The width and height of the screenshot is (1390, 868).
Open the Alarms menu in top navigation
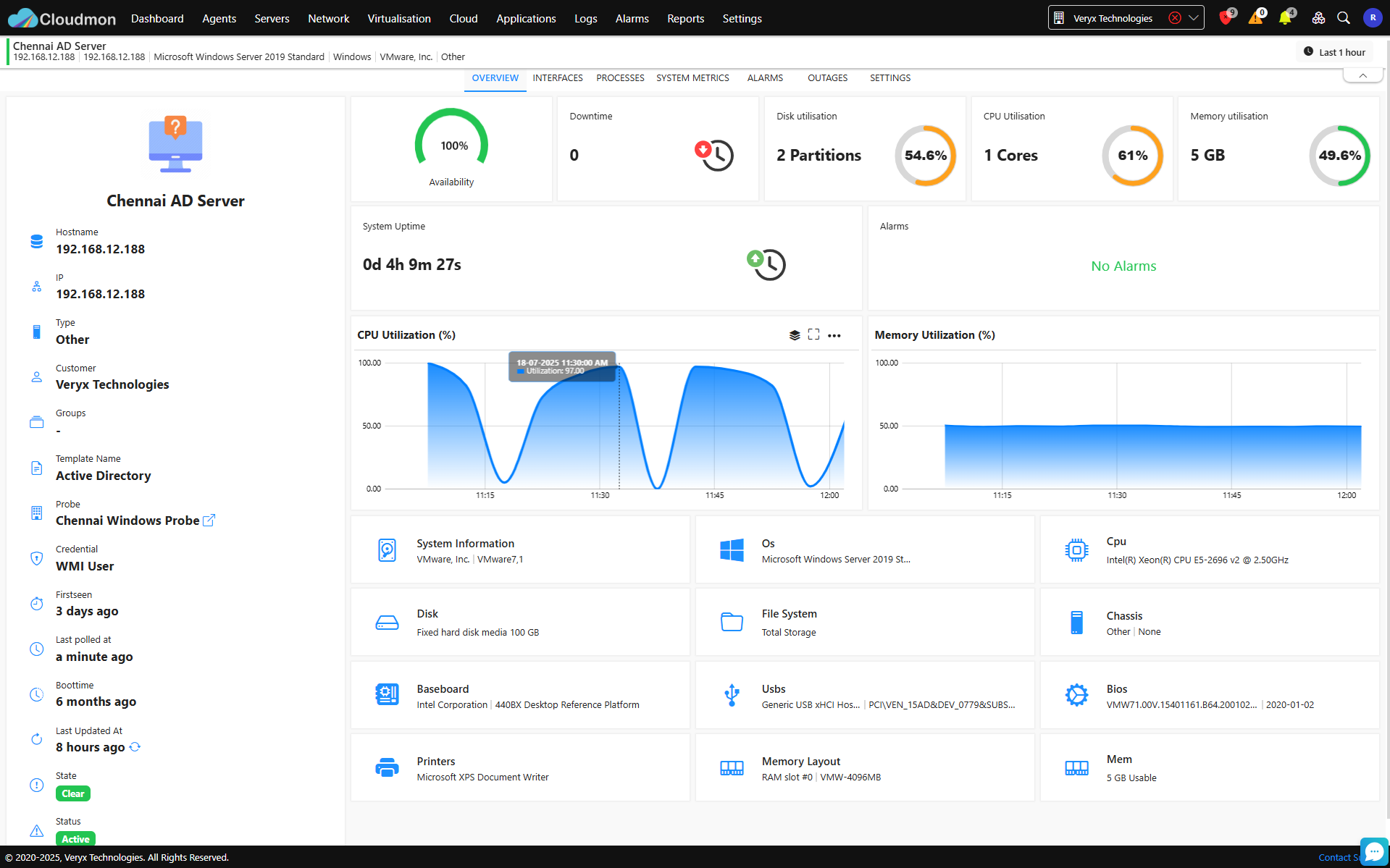point(632,18)
